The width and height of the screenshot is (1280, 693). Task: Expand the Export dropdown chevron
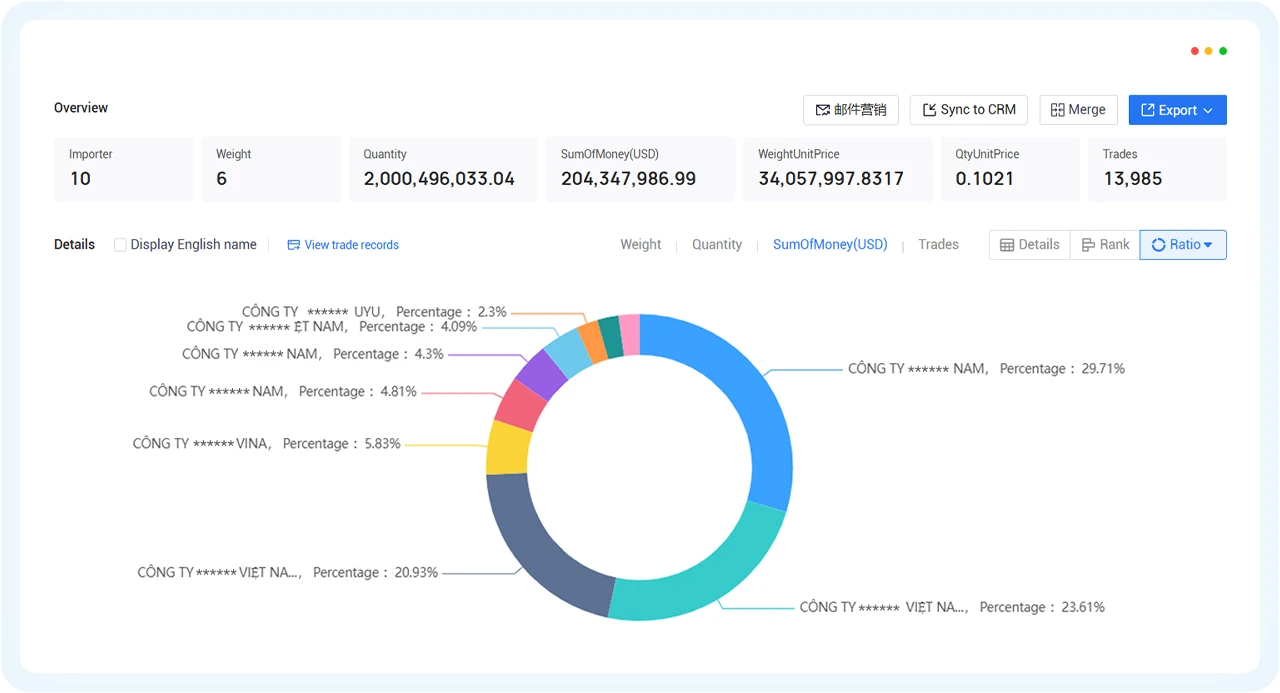[1208, 110]
